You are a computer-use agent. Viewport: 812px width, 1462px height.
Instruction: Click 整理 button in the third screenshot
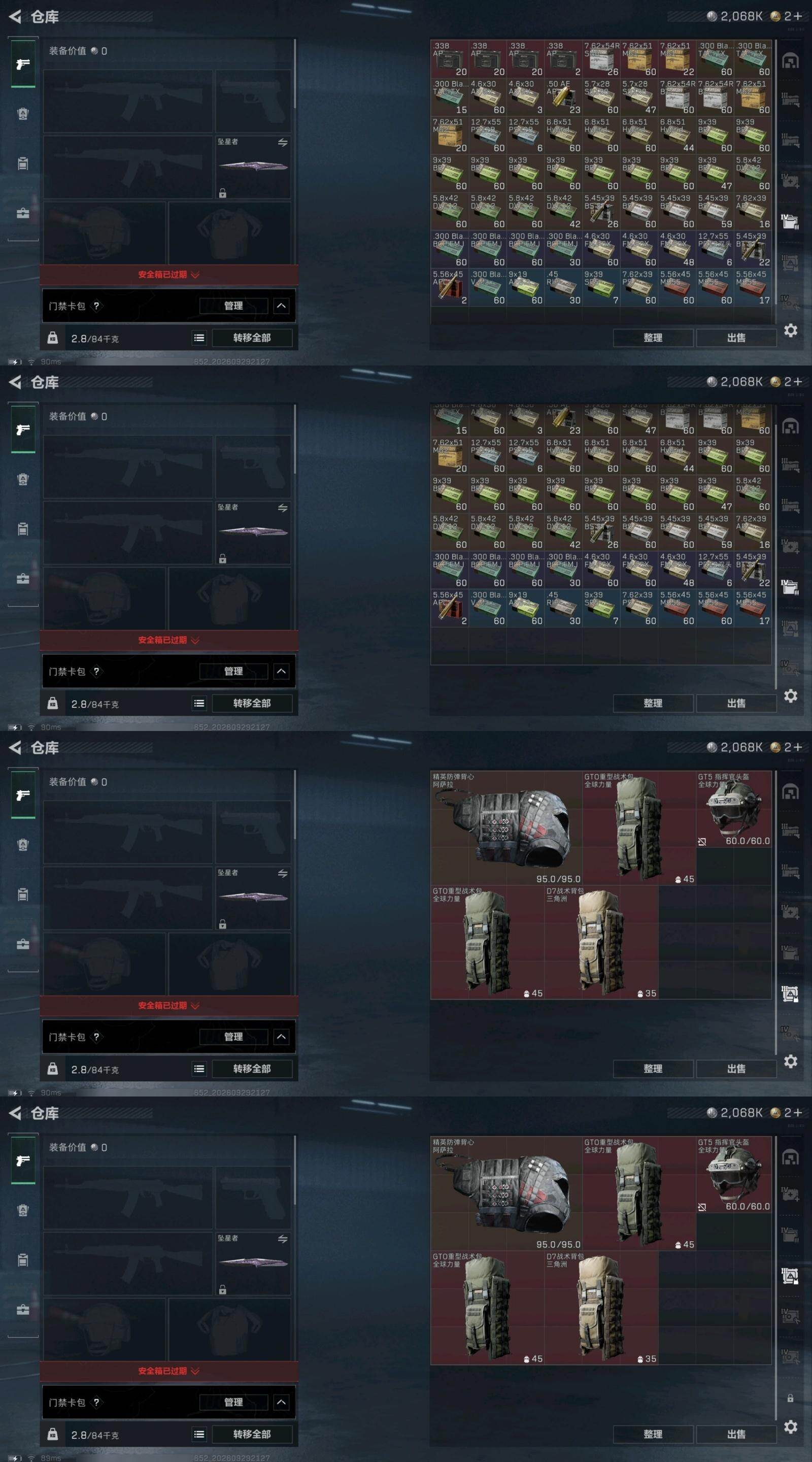pyautogui.click(x=653, y=1069)
